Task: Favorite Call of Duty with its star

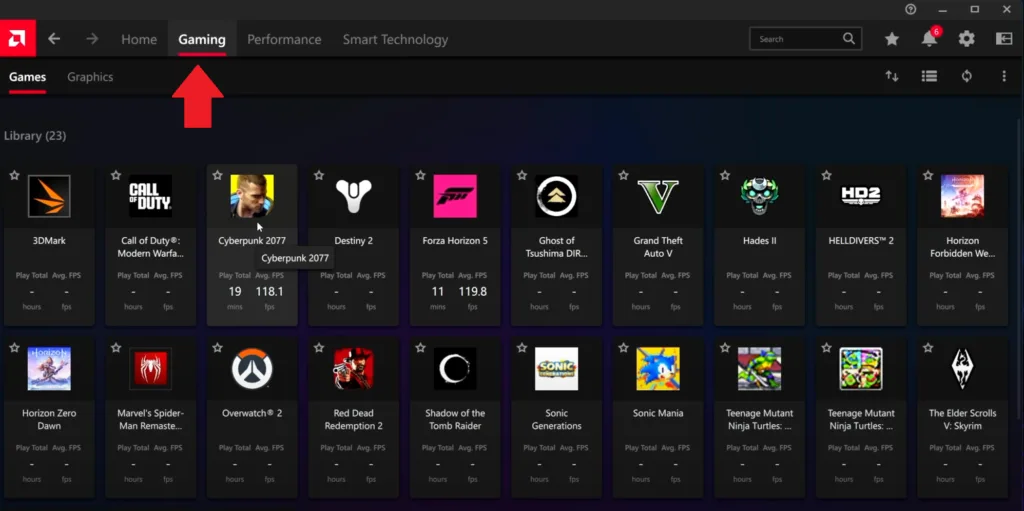Action: tap(116, 176)
